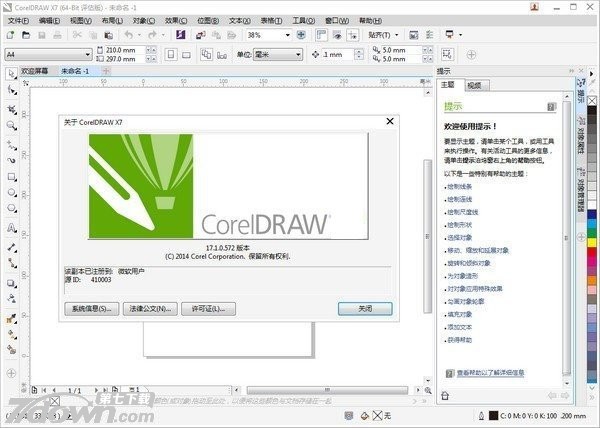The image size is (600, 428).
Task: Select the Pick tool in toolbox
Action: point(11,73)
